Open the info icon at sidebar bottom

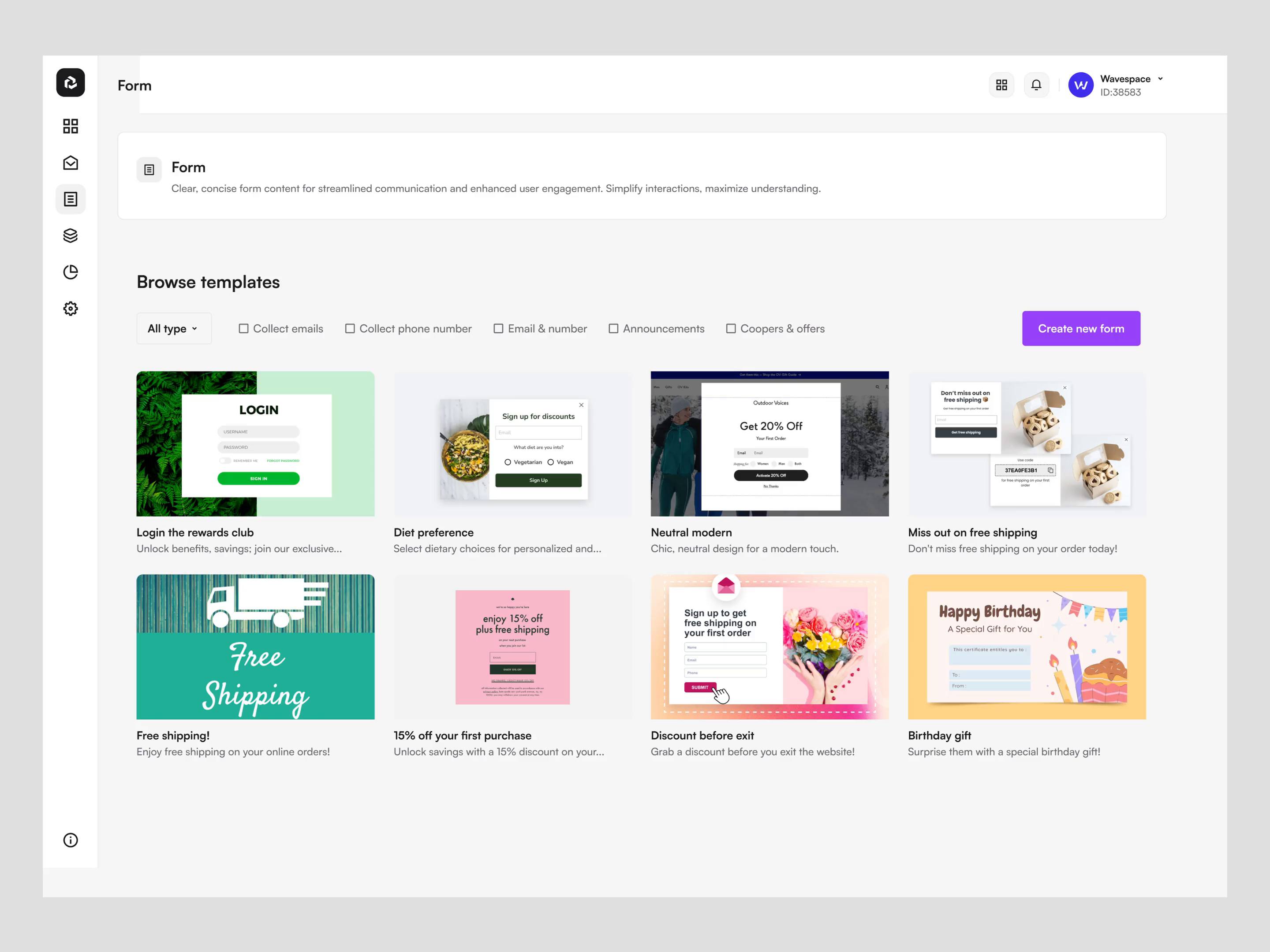click(x=70, y=840)
